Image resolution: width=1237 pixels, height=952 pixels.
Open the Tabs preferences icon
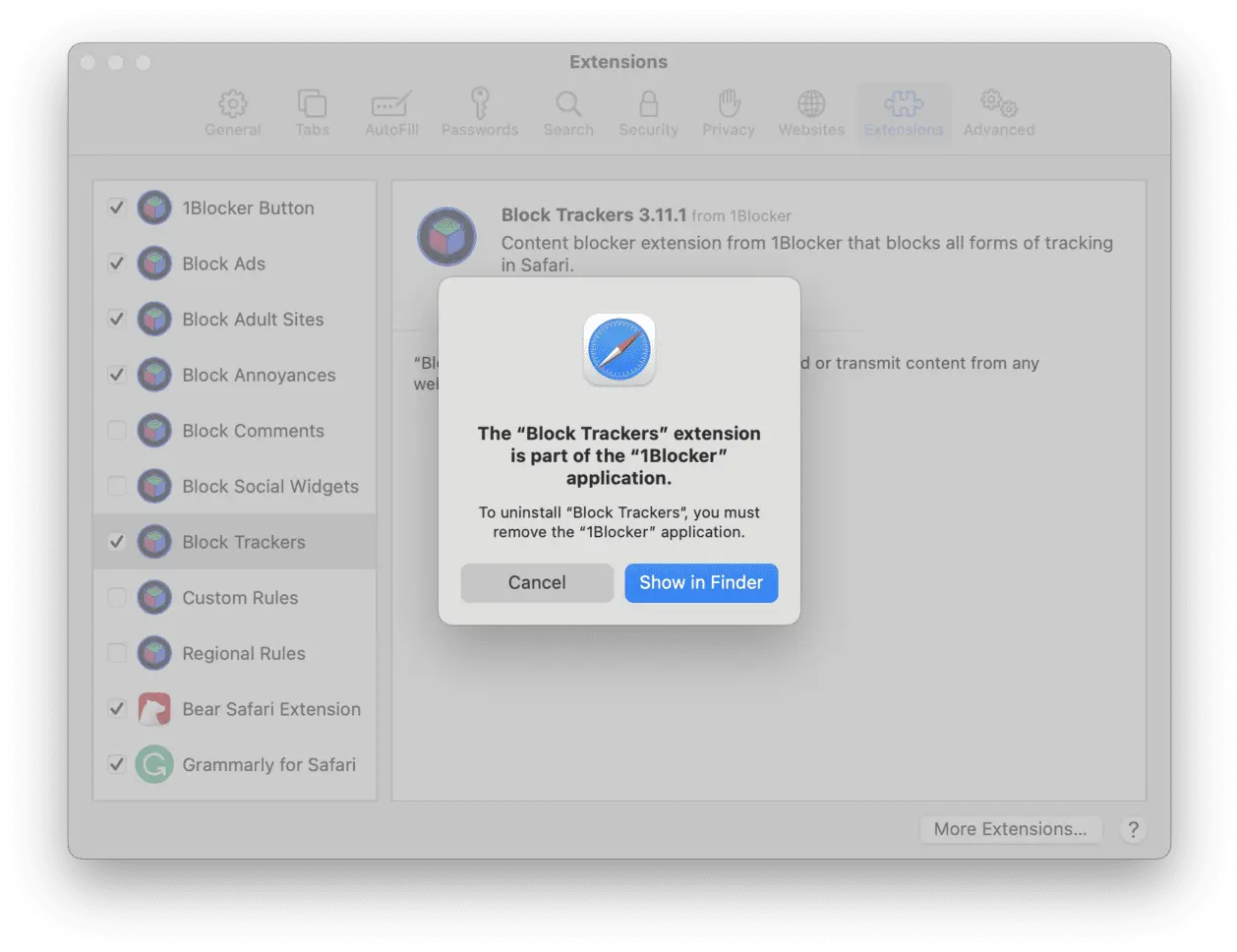pyautogui.click(x=312, y=104)
